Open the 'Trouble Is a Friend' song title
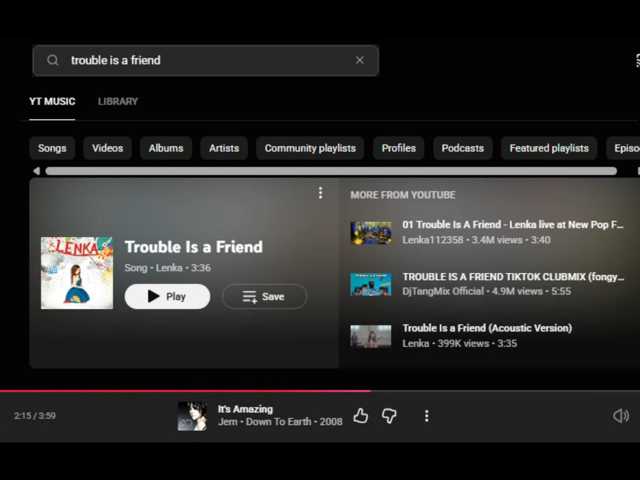The image size is (640, 480). coord(193,247)
